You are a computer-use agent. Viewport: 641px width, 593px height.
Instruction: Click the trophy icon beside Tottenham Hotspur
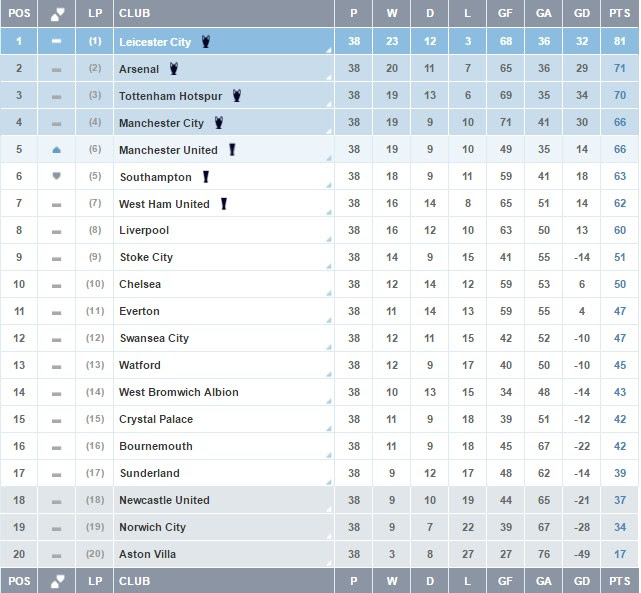(x=237, y=95)
